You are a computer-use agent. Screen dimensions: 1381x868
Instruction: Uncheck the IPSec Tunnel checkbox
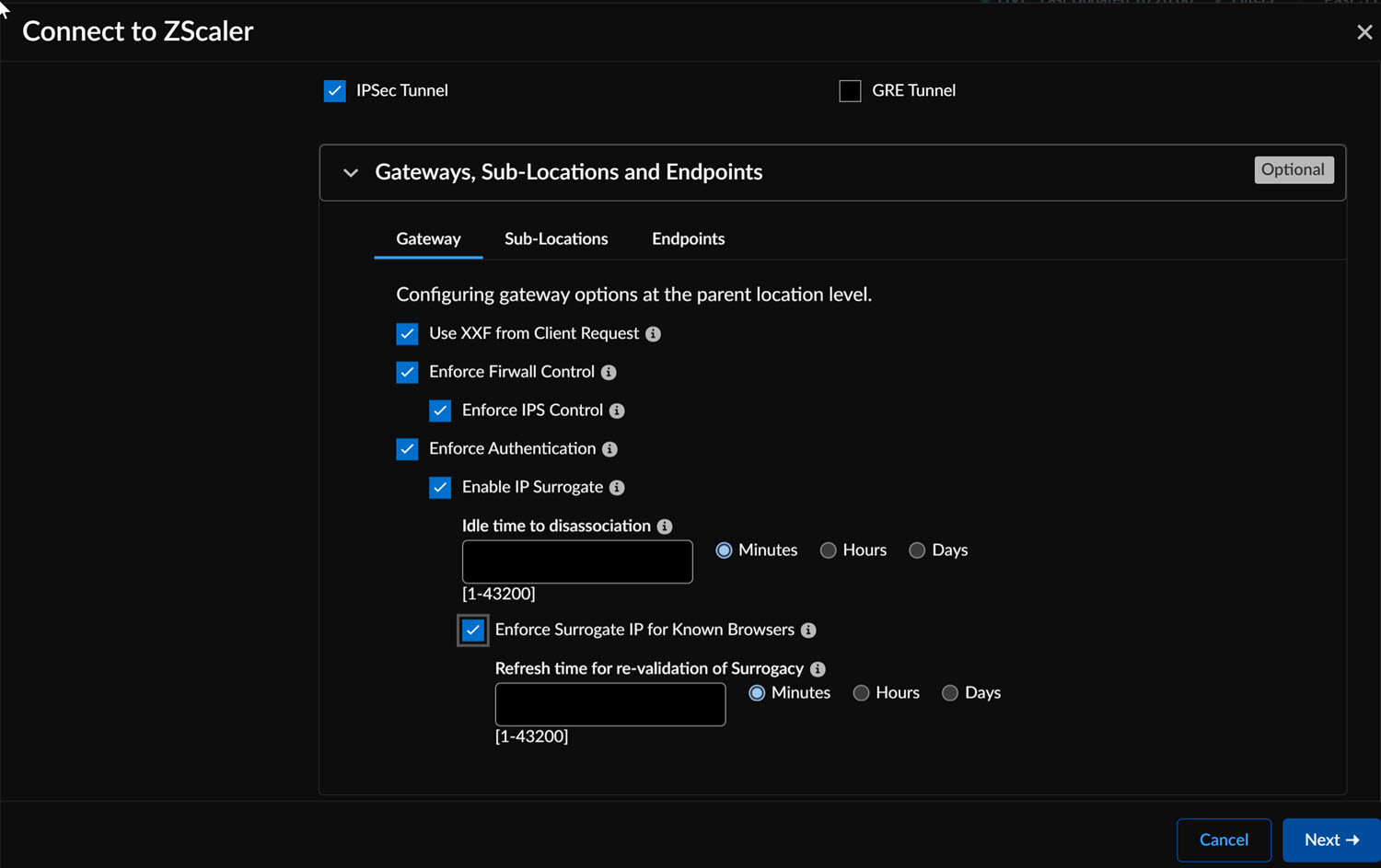point(334,91)
